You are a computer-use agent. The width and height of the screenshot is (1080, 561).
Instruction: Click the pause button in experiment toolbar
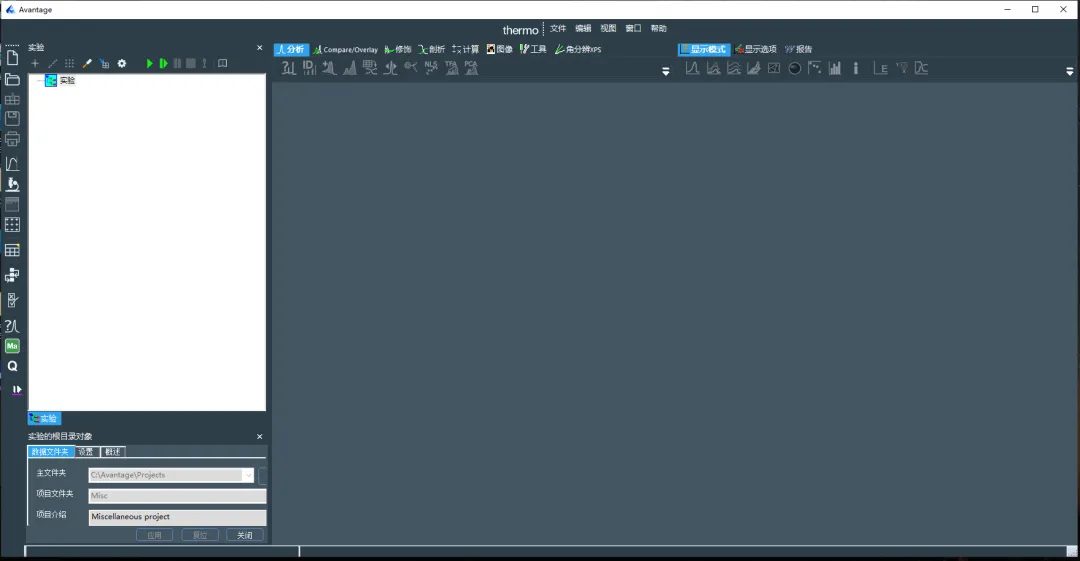(x=177, y=63)
